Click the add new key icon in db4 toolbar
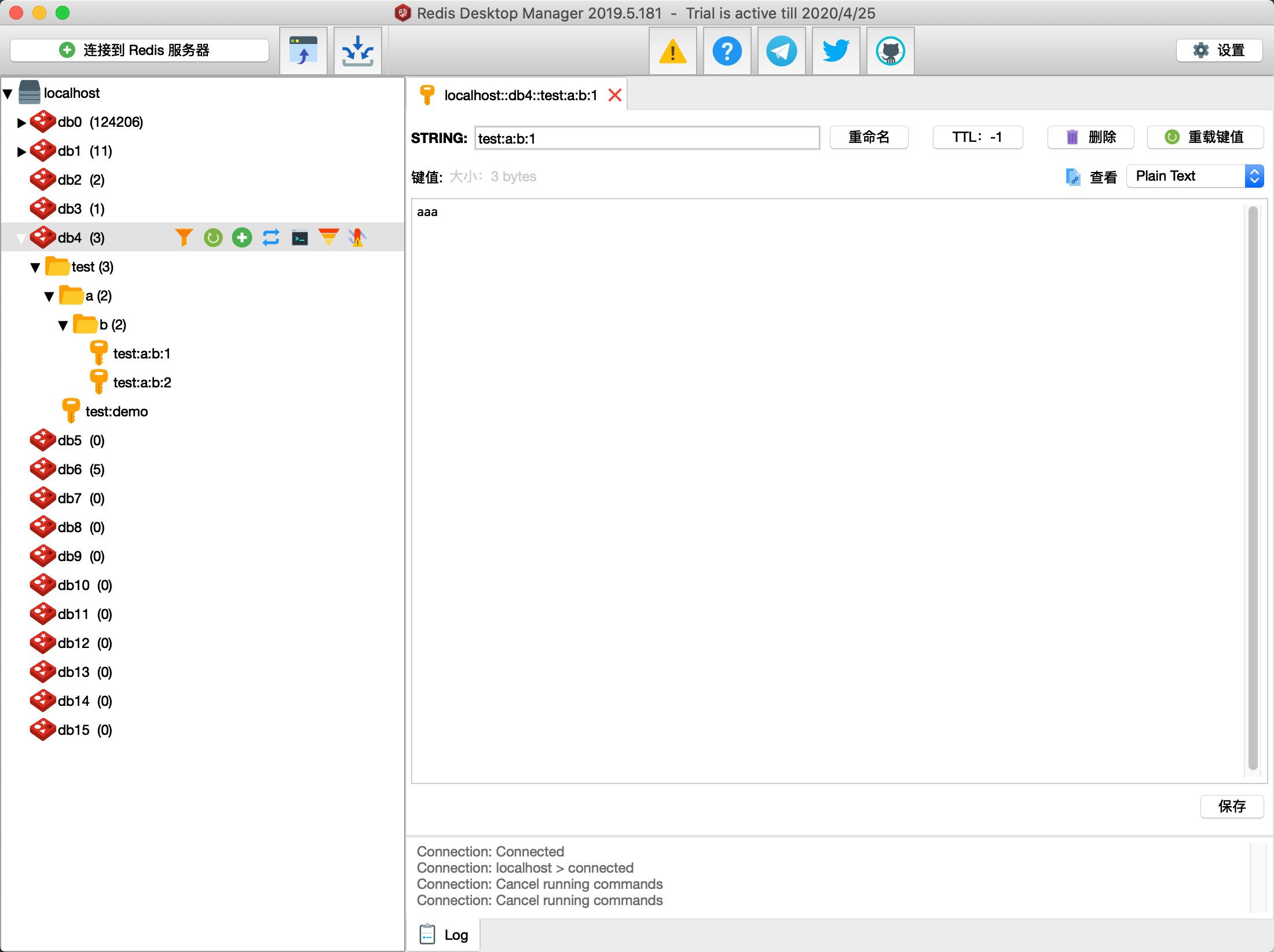Viewport: 1274px width, 952px height. pos(242,237)
